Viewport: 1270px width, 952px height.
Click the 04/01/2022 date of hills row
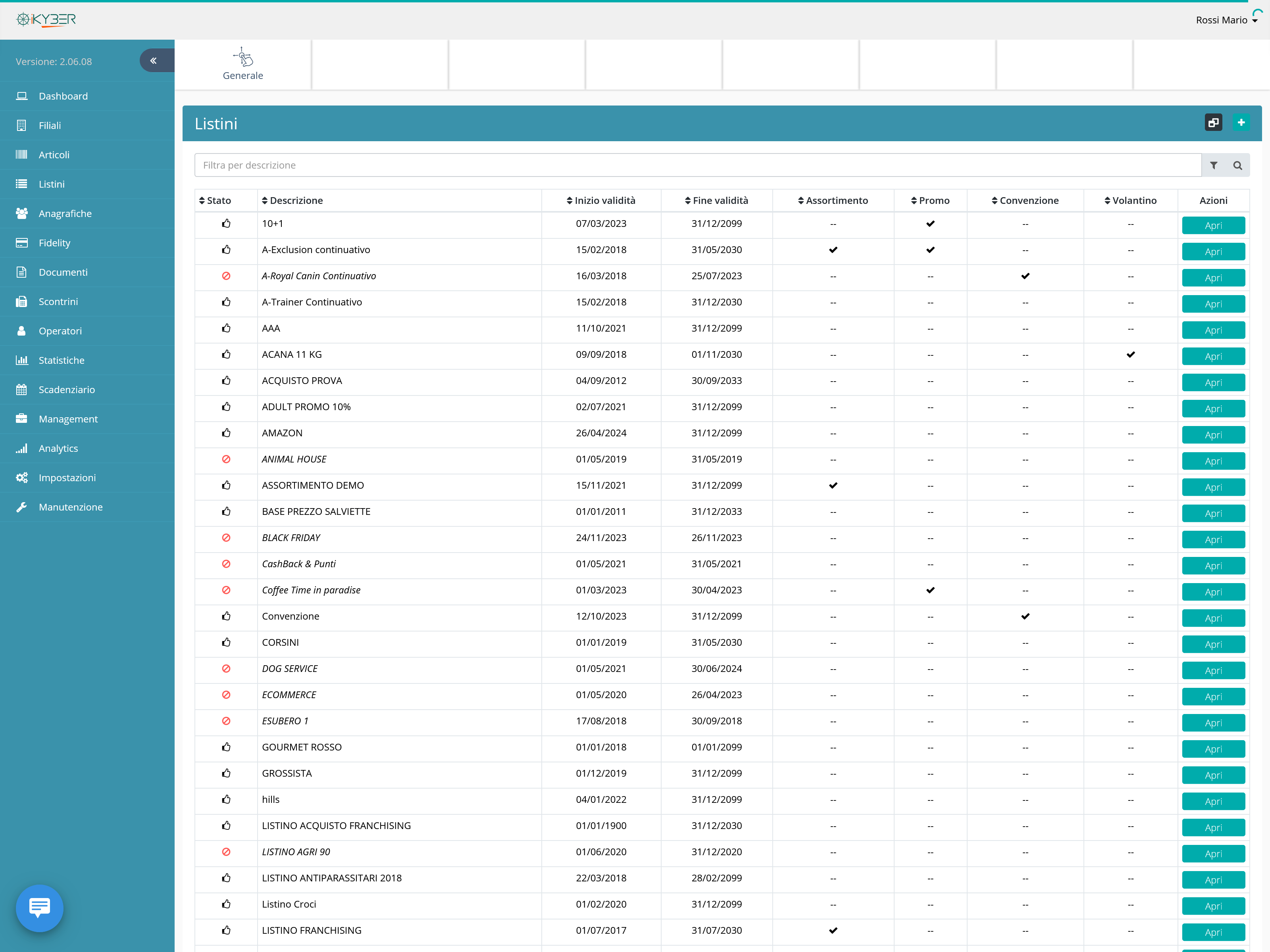tap(601, 799)
